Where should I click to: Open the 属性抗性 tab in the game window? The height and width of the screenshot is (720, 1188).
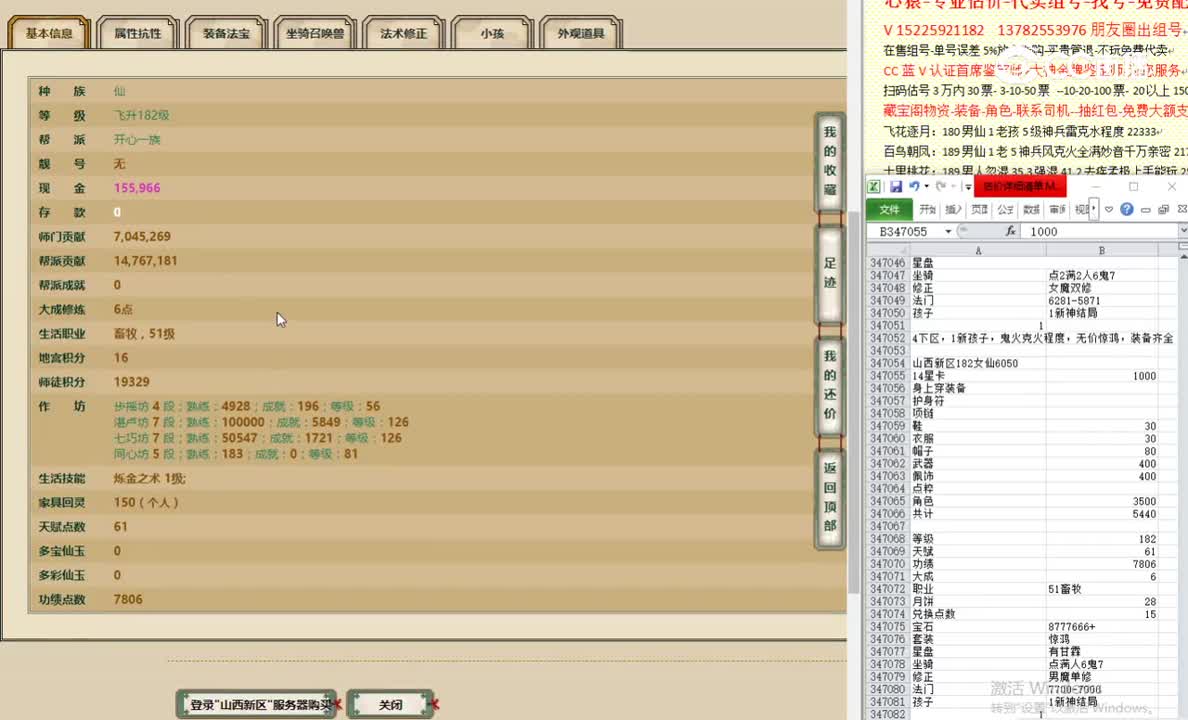[x=137, y=31]
